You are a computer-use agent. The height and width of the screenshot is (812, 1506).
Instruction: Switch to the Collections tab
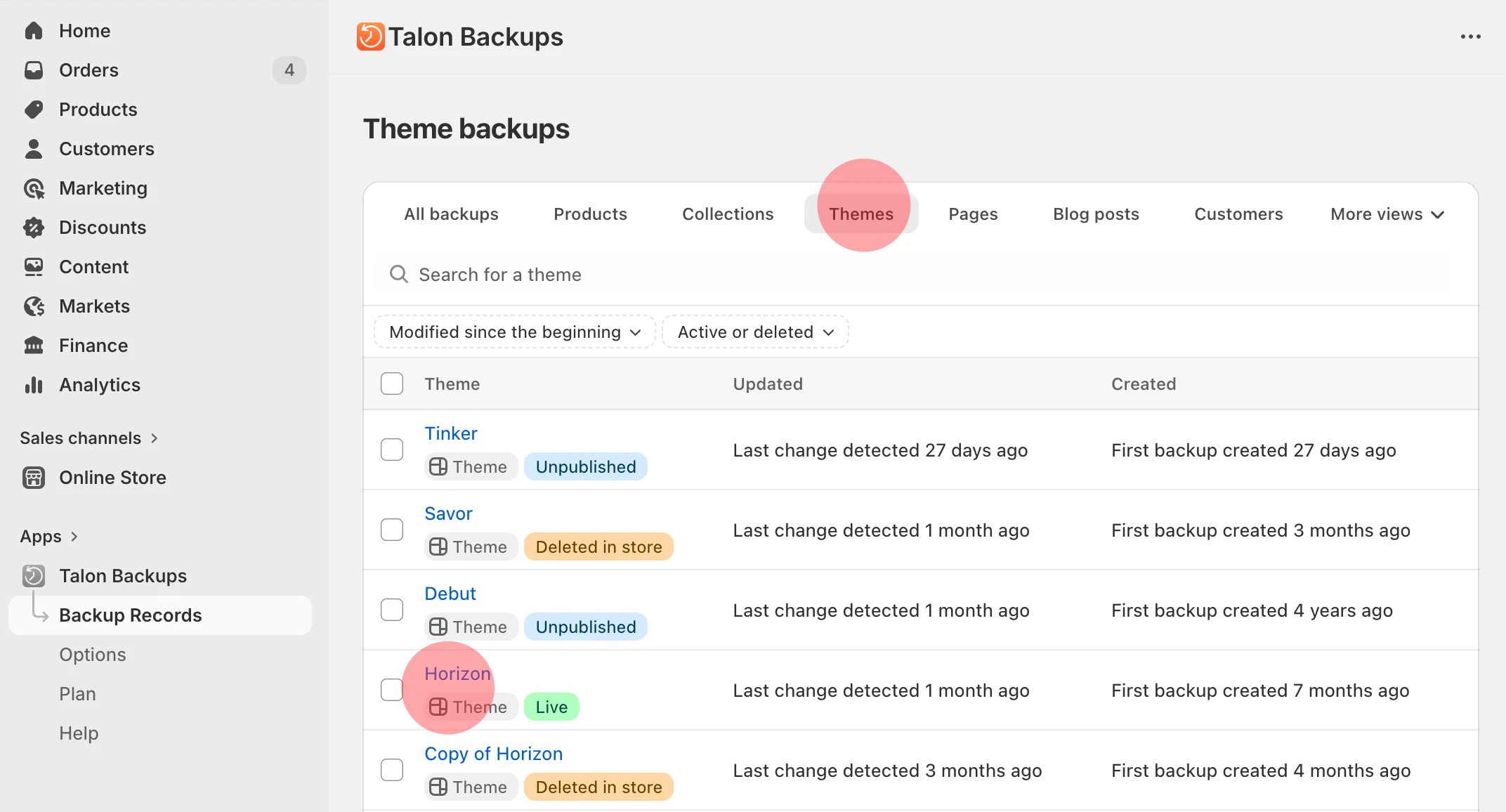(728, 214)
